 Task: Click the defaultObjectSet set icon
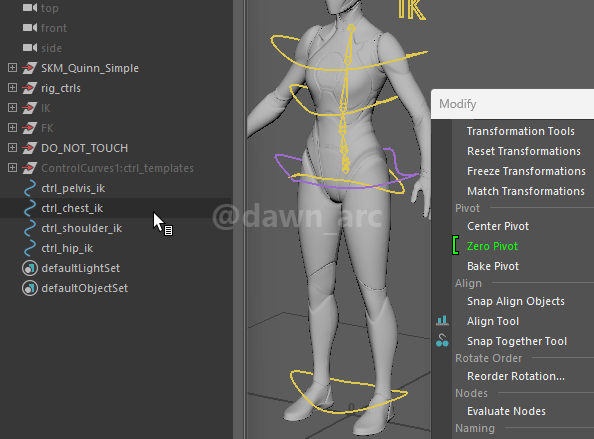tap(30, 288)
